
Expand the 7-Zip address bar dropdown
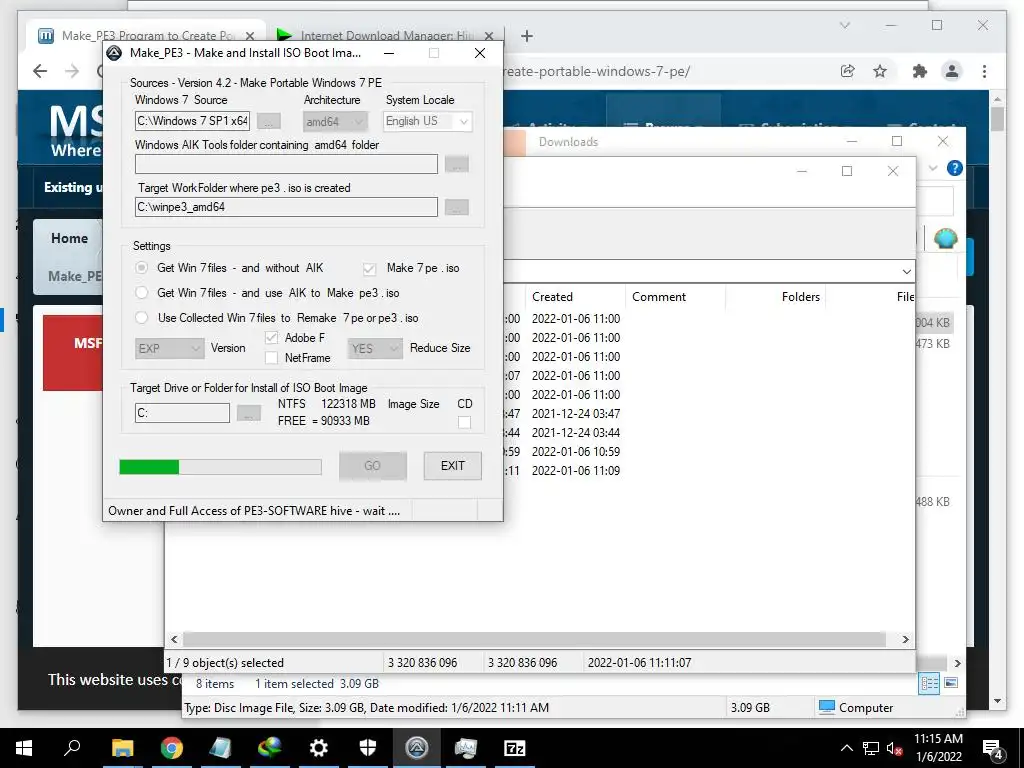(906, 271)
